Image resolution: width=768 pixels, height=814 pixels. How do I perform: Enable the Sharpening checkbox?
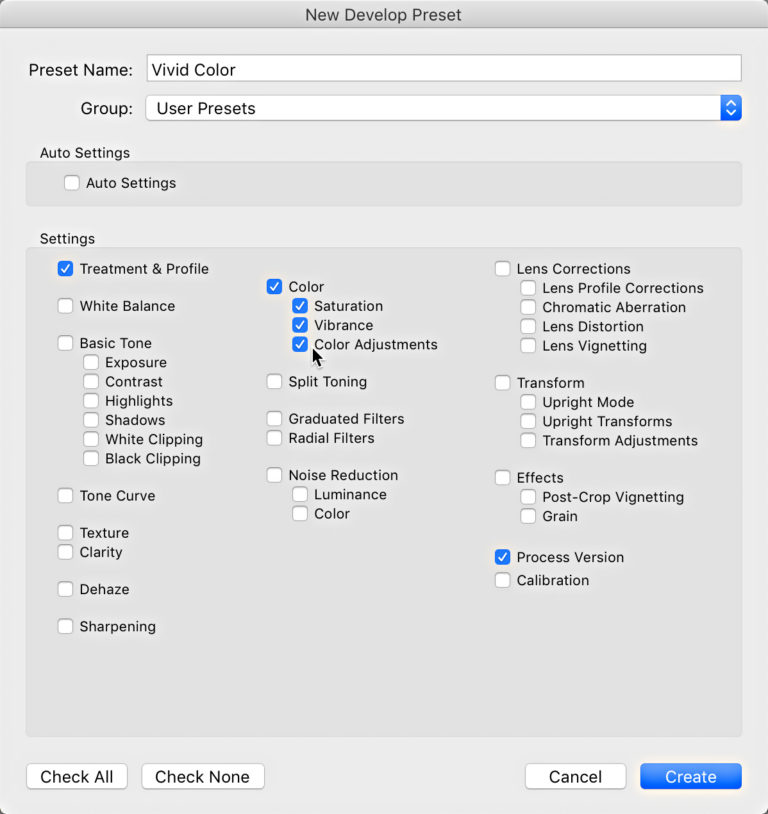pyautogui.click(x=65, y=626)
